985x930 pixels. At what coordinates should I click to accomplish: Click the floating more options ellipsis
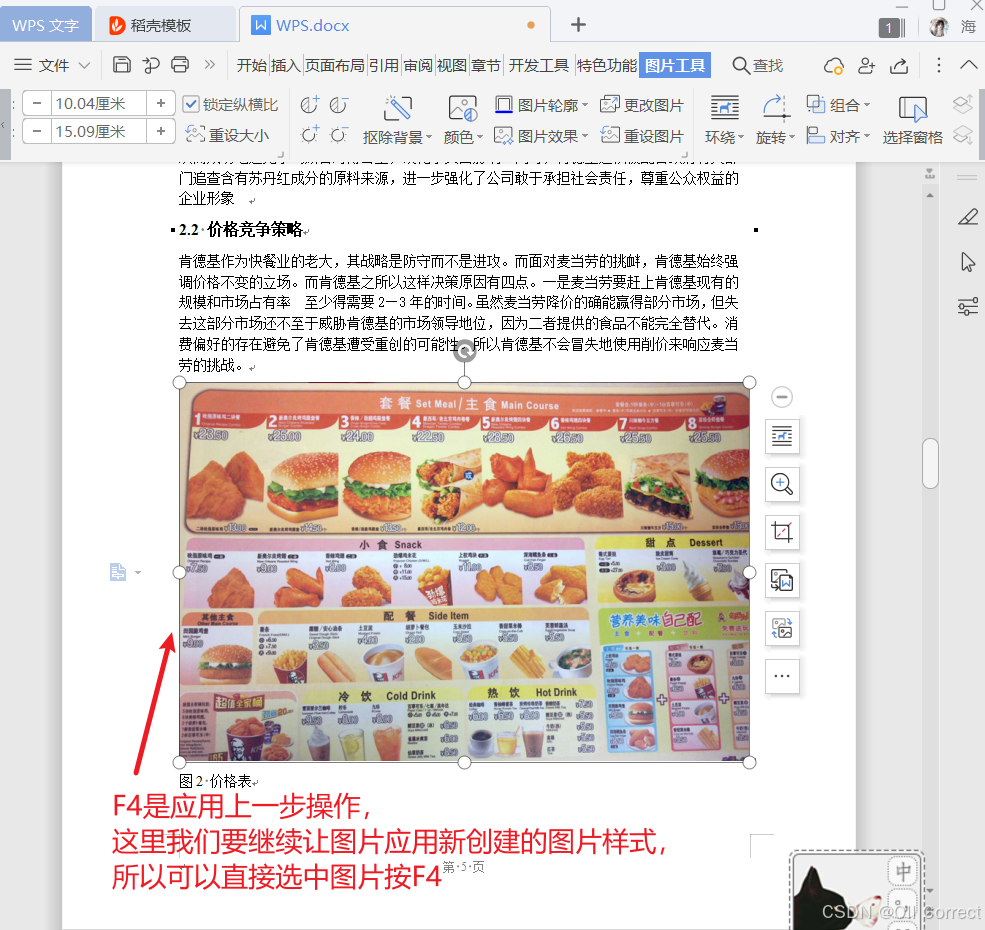[x=781, y=676]
